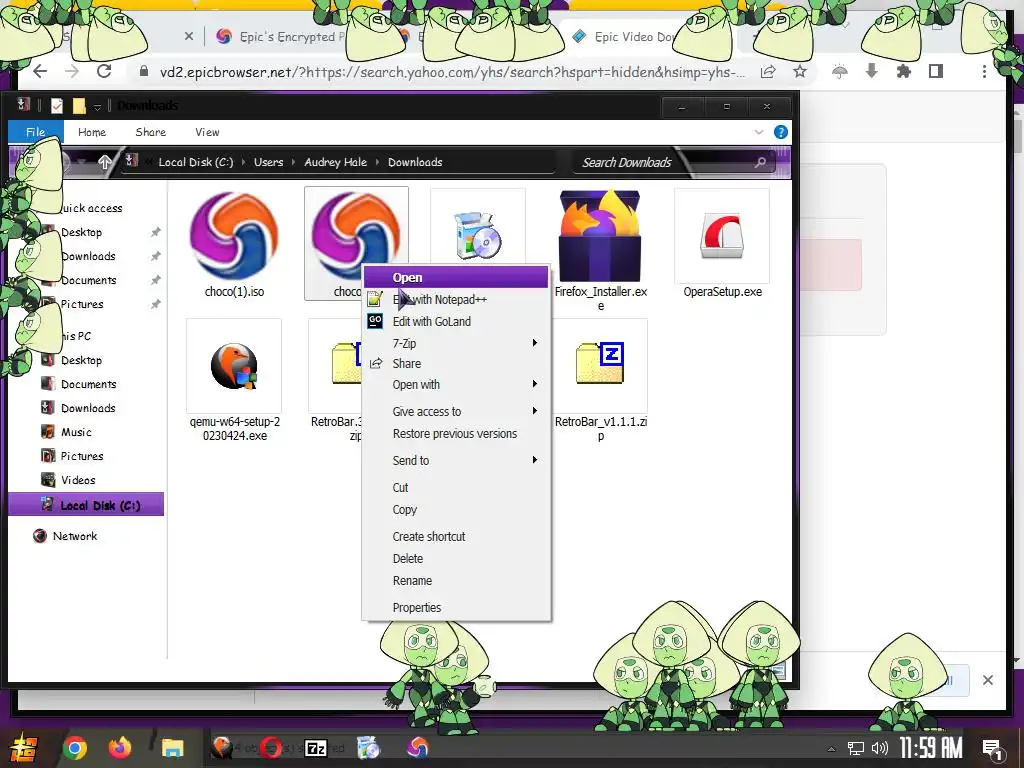Open Firefox from the taskbar
The width and height of the screenshot is (1024, 768).
tap(120, 748)
